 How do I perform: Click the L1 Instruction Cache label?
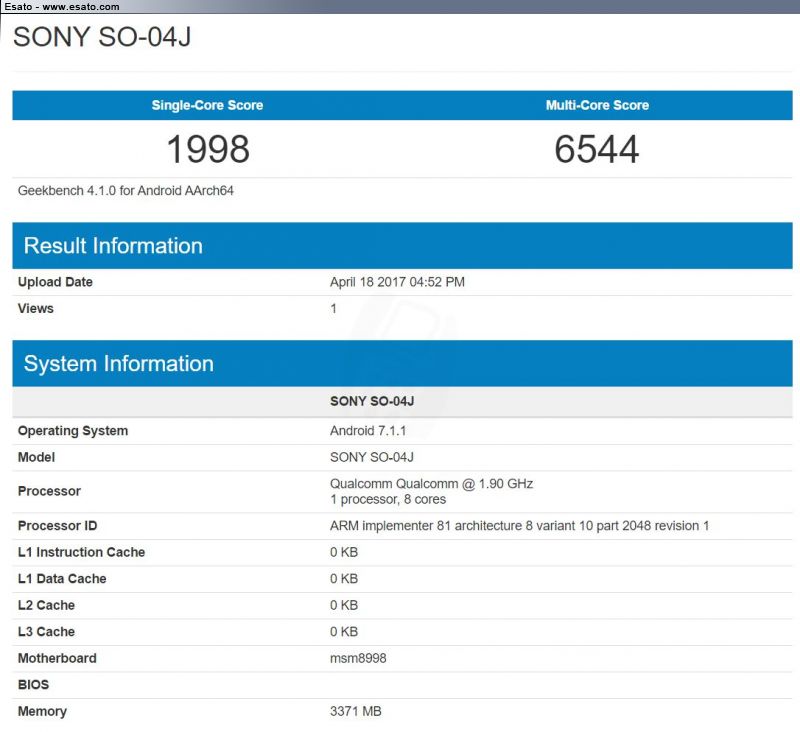pyautogui.click(x=82, y=552)
